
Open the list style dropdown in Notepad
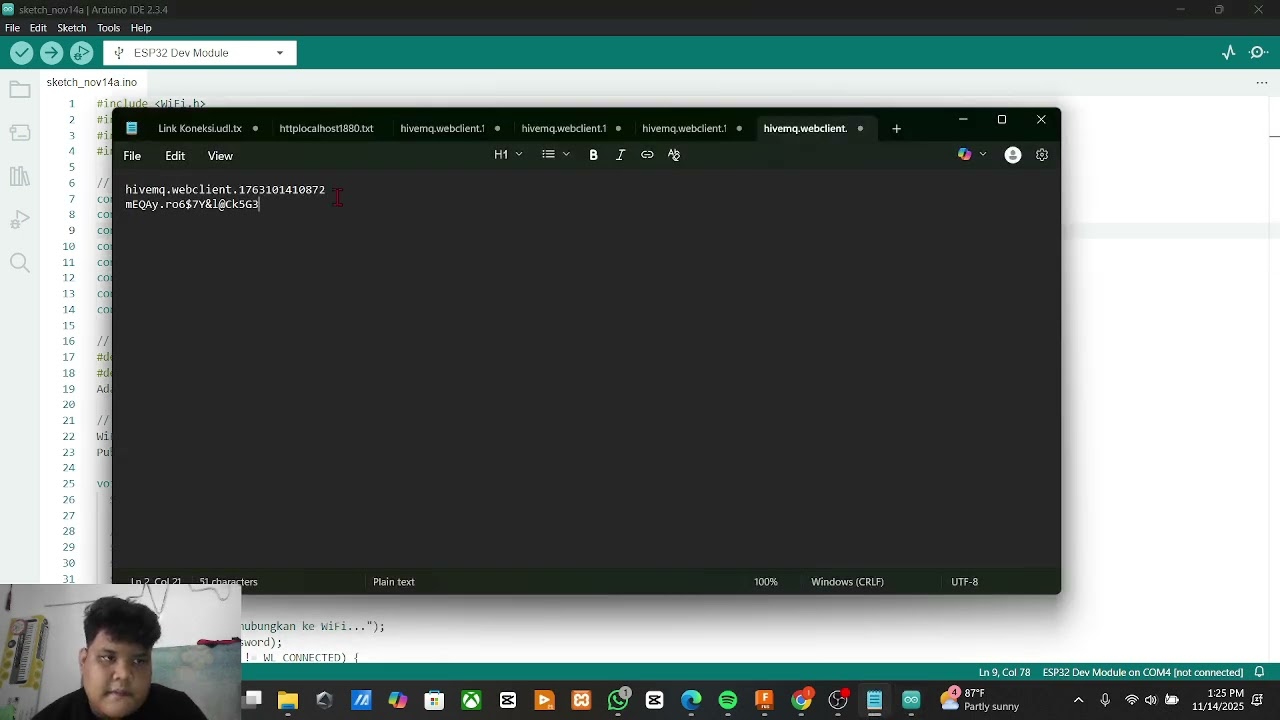(x=555, y=155)
